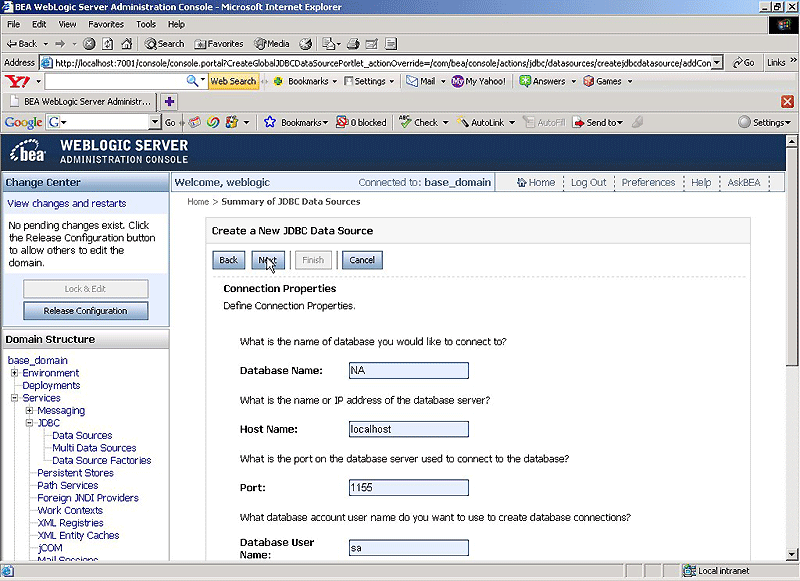
Task: Click the wizard Back button
Action: [228, 260]
